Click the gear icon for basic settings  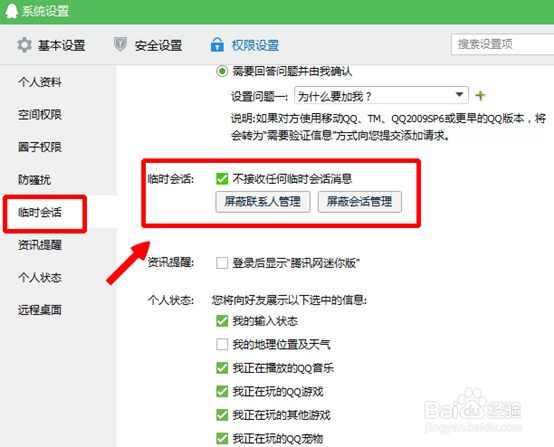tap(24, 45)
